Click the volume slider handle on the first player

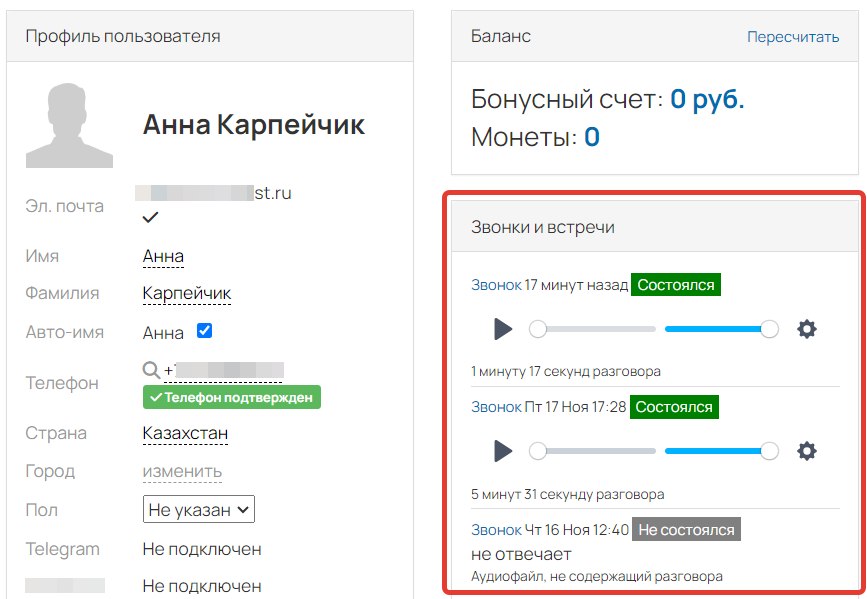pyautogui.click(x=768, y=328)
